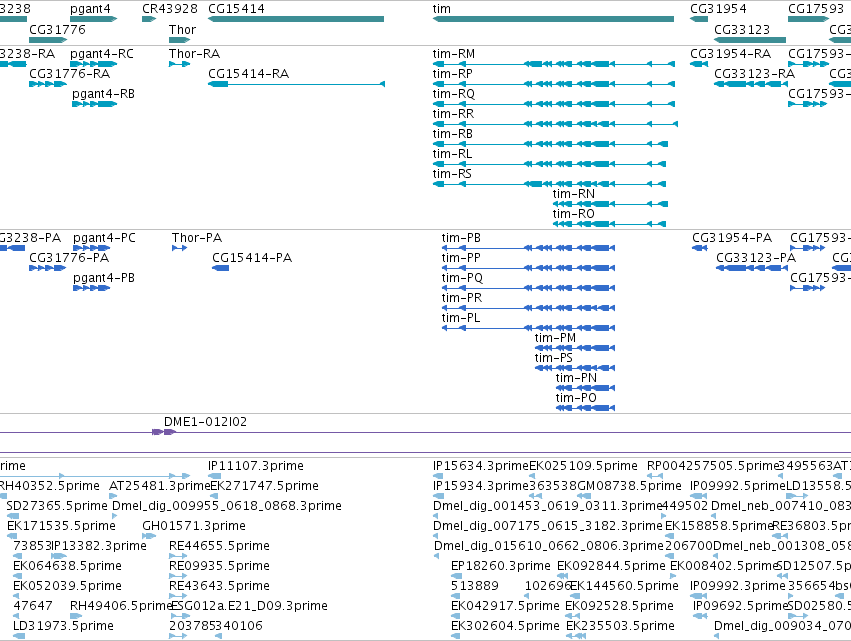This screenshot has width=851, height=641.
Task: Click the IP09692.5prime EST
Action: click(700, 617)
